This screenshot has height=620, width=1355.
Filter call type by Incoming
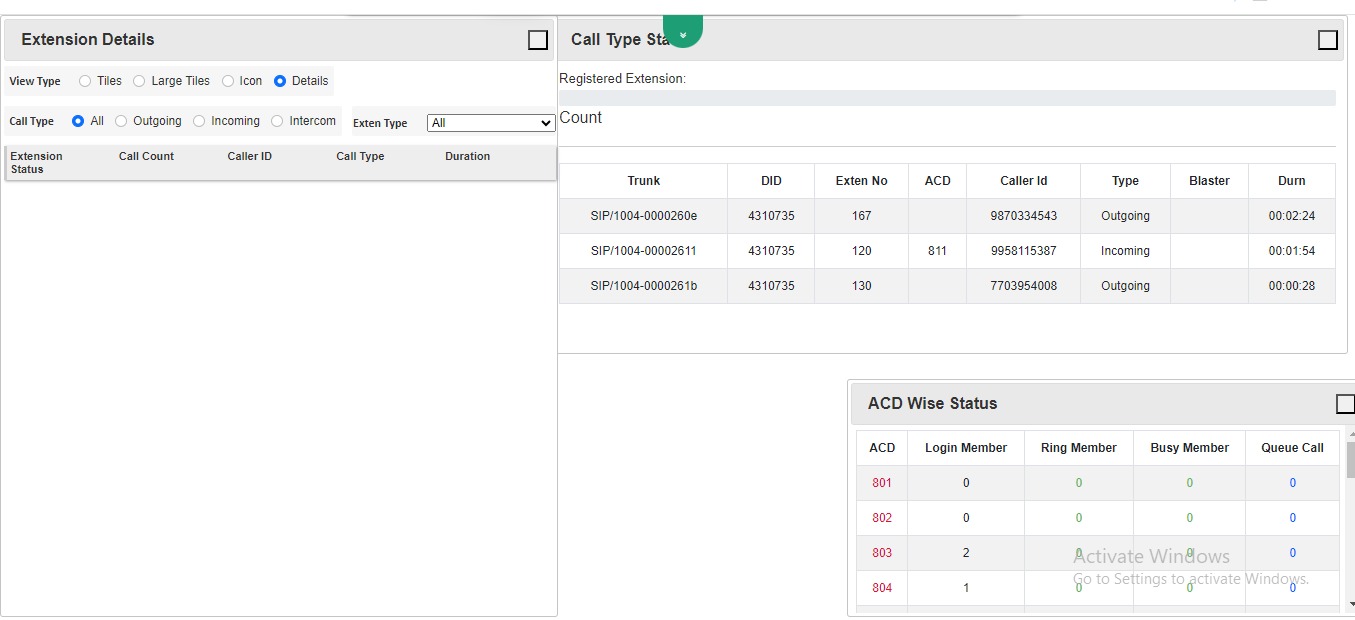pyautogui.click(x=199, y=121)
